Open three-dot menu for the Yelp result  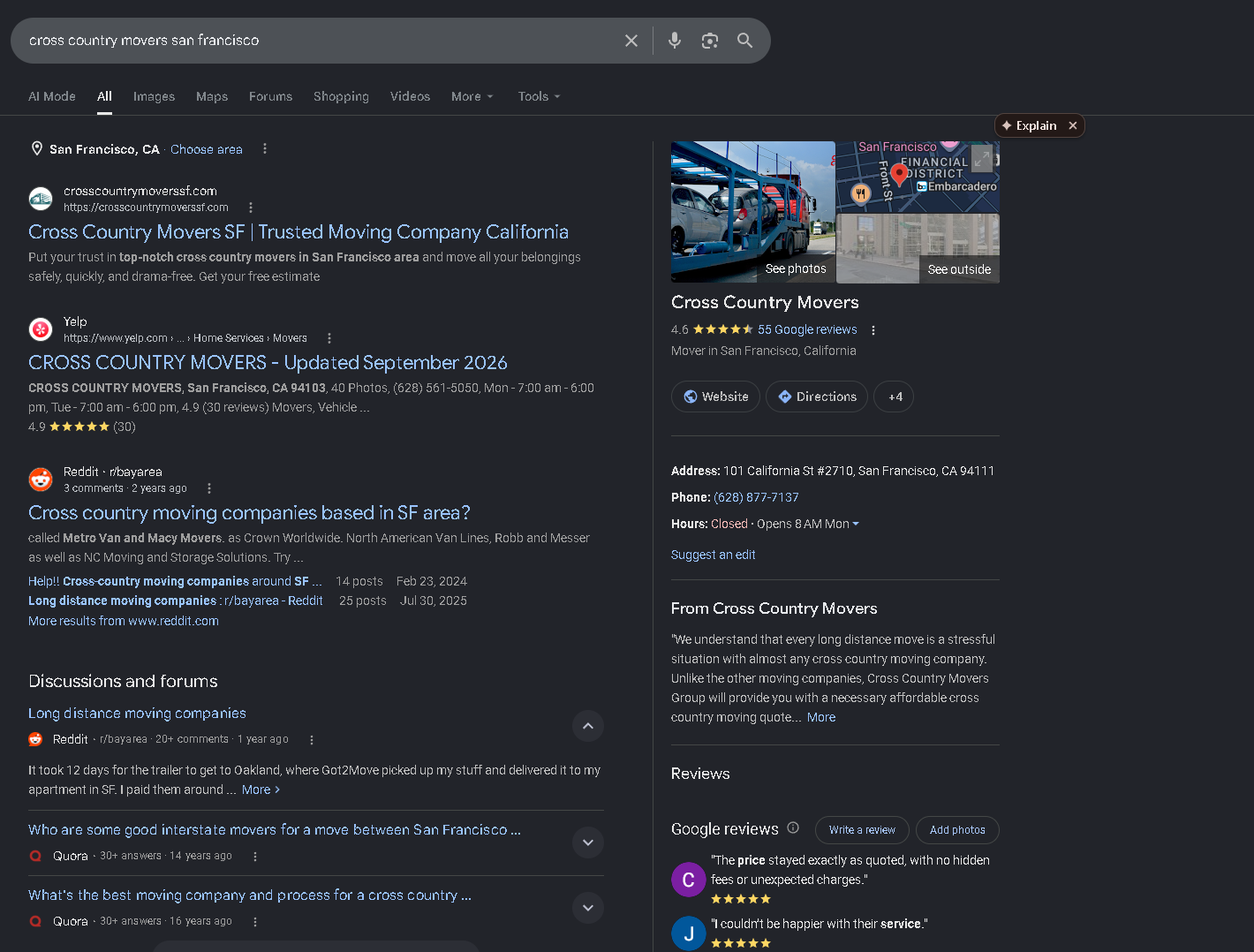[x=329, y=338]
